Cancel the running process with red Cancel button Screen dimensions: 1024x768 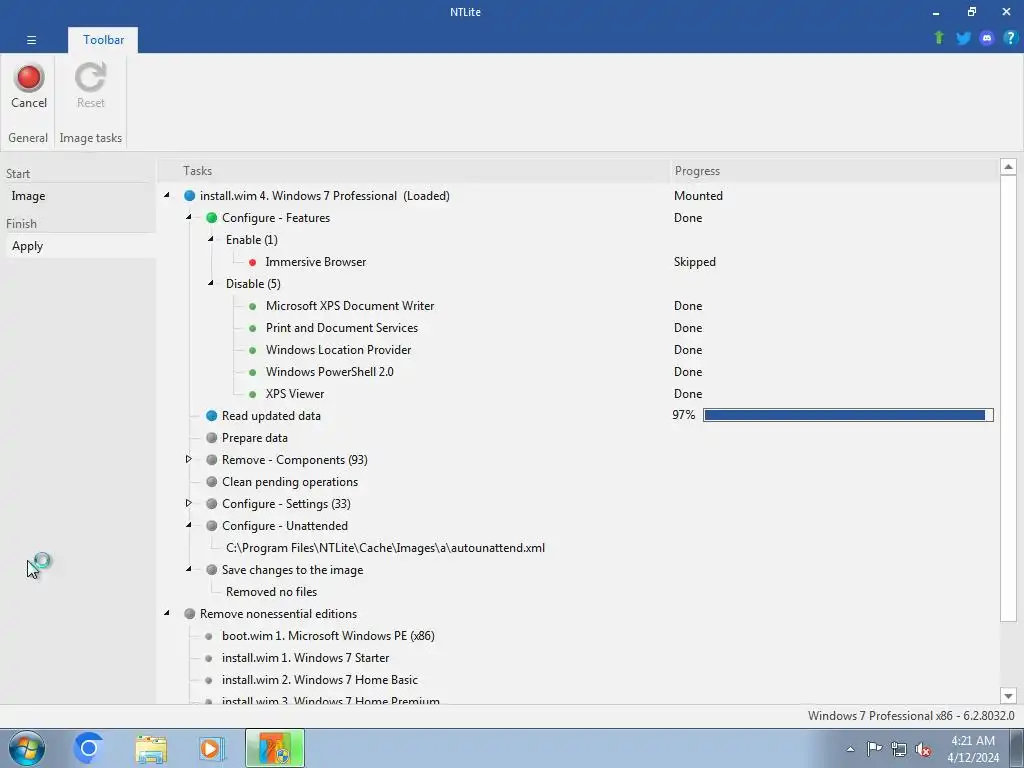pos(29,86)
